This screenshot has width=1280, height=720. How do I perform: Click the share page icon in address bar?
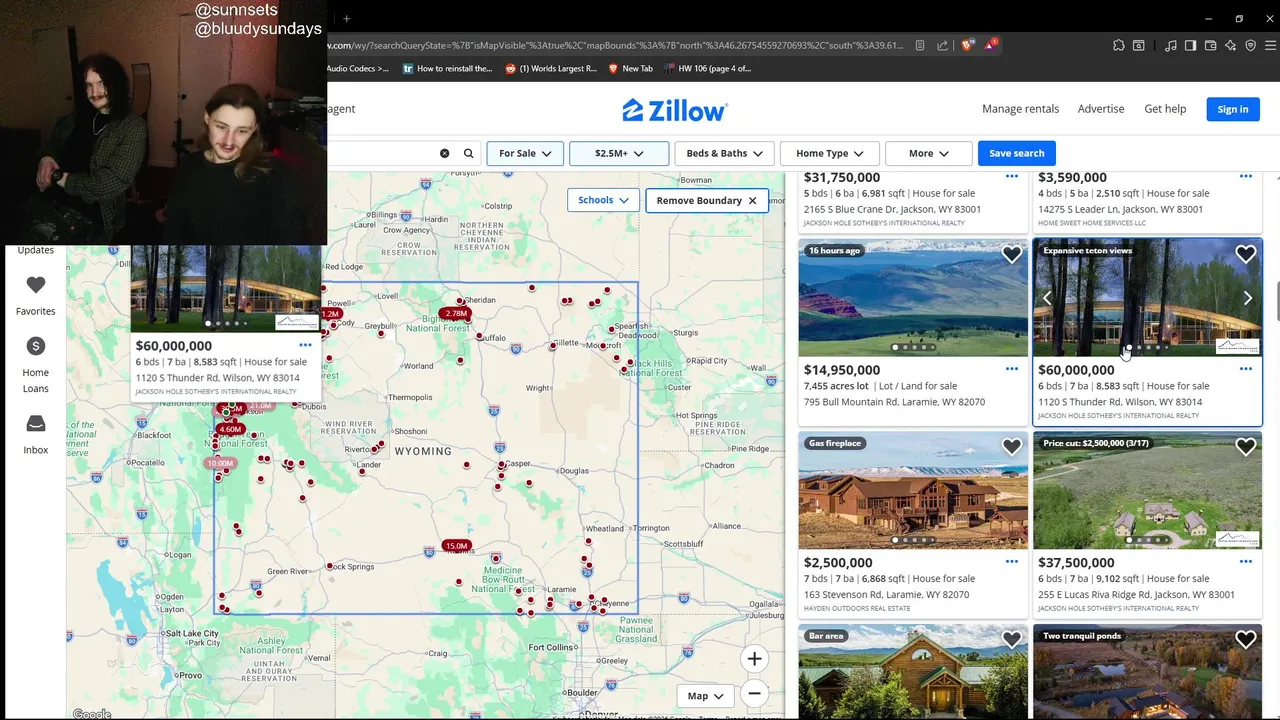click(942, 45)
